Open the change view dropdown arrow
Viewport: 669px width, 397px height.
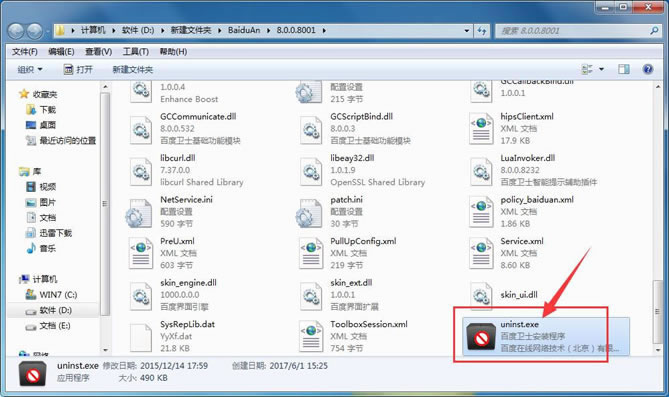[602, 69]
